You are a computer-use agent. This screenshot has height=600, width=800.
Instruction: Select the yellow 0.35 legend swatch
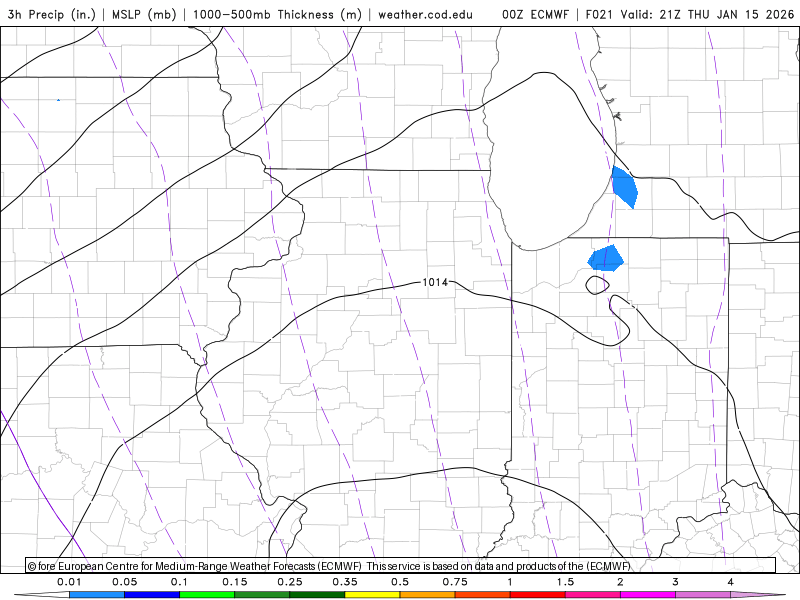tap(372, 595)
